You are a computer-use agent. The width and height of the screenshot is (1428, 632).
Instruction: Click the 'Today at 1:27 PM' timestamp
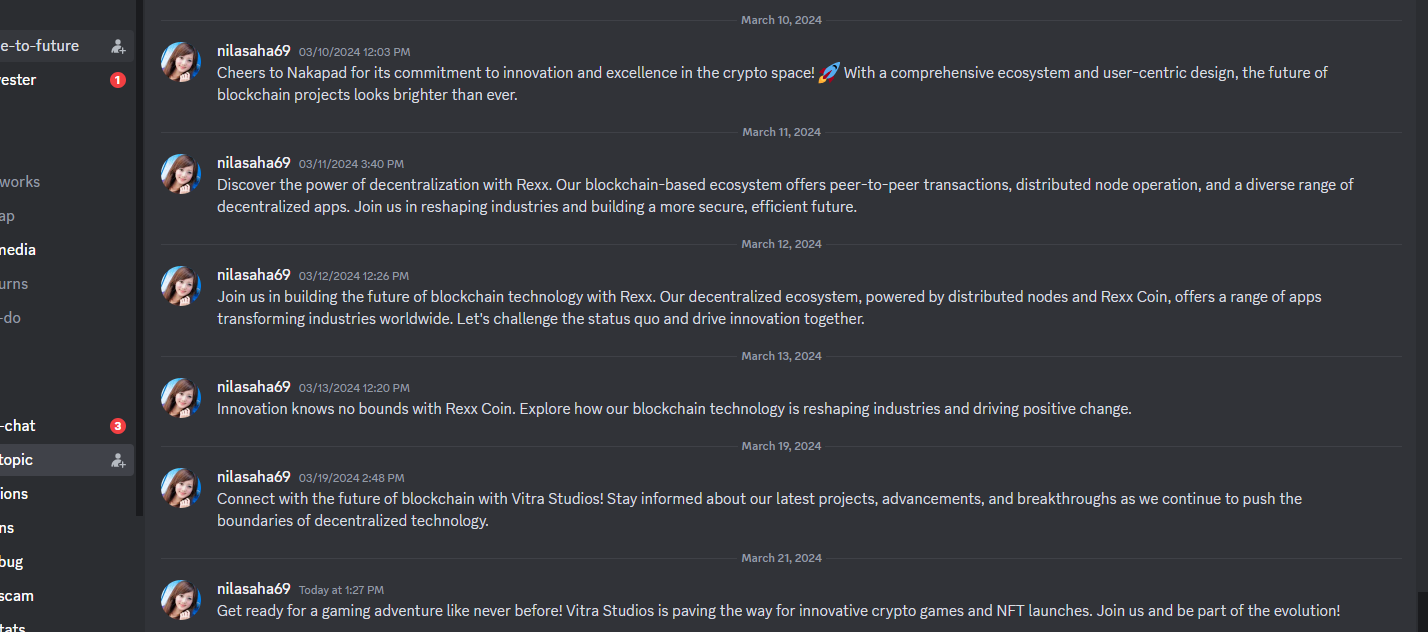click(x=341, y=590)
